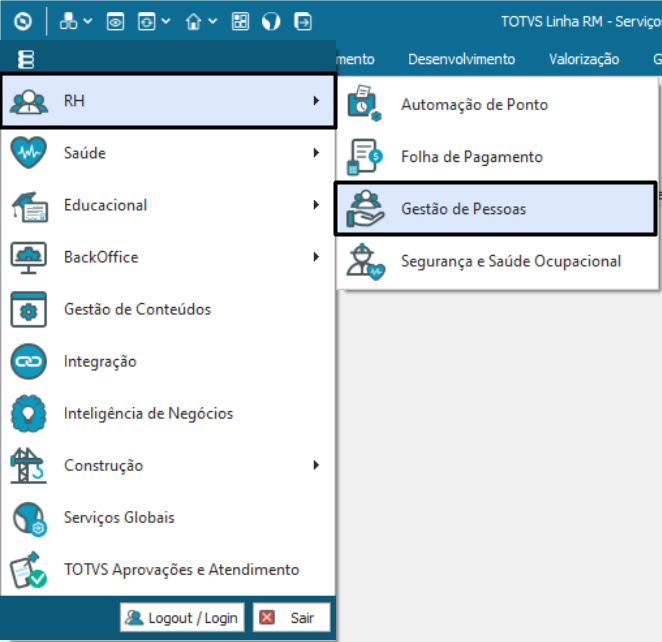Click the exit arrow toolbar icon
The width and height of the screenshot is (662, 642).
(303, 22)
